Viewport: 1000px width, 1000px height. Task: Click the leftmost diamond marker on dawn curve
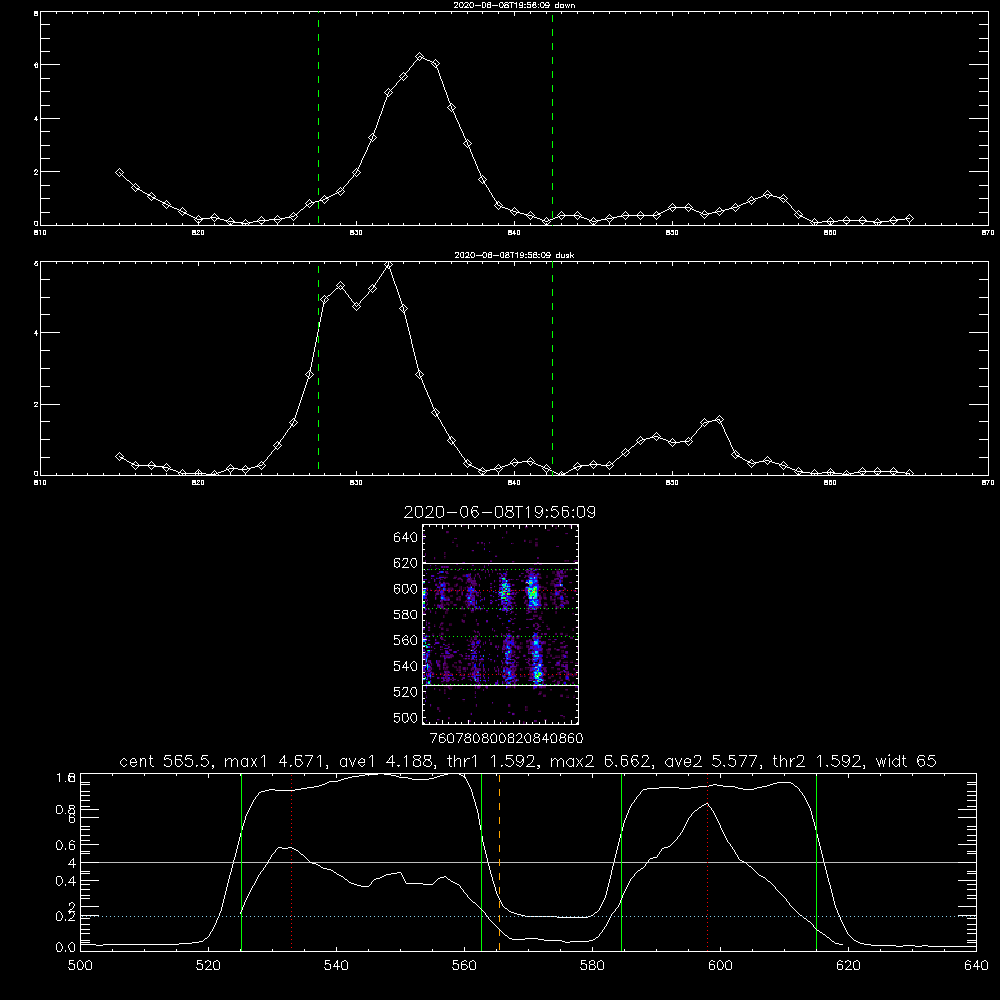click(x=119, y=173)
